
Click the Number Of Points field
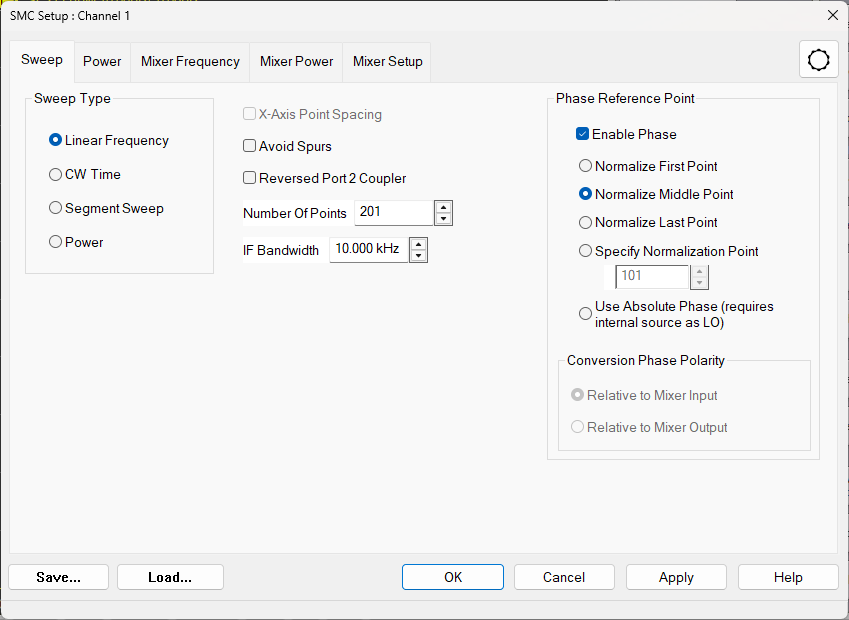tap(394, 213)
